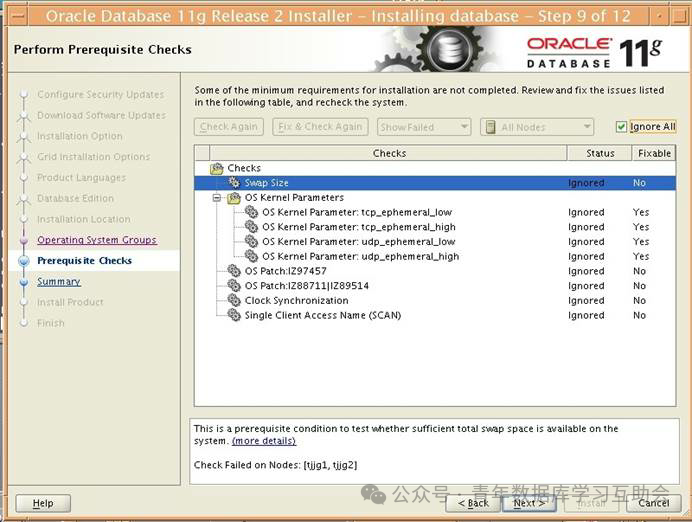Click the Installation Location step
This screenshot has width=692, height=522.
tap(84, 219)
